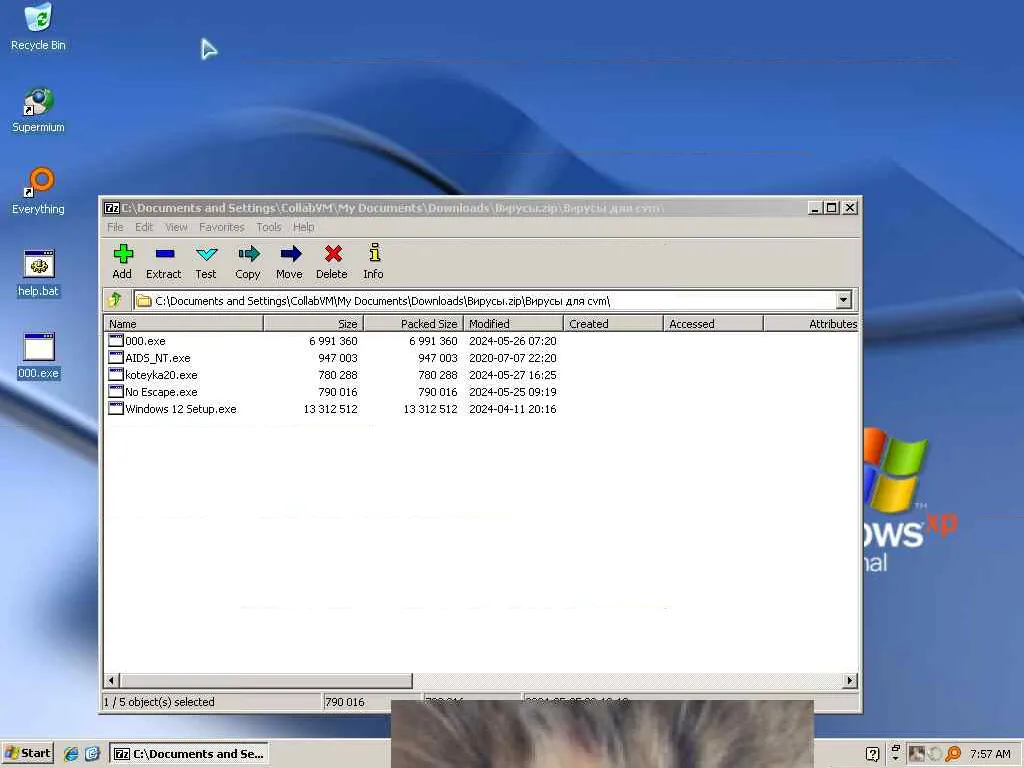Launch Internet Explorer from quick launch
Image resolution: width=1024 pixels, height=768 pixels.
point(71,754)
